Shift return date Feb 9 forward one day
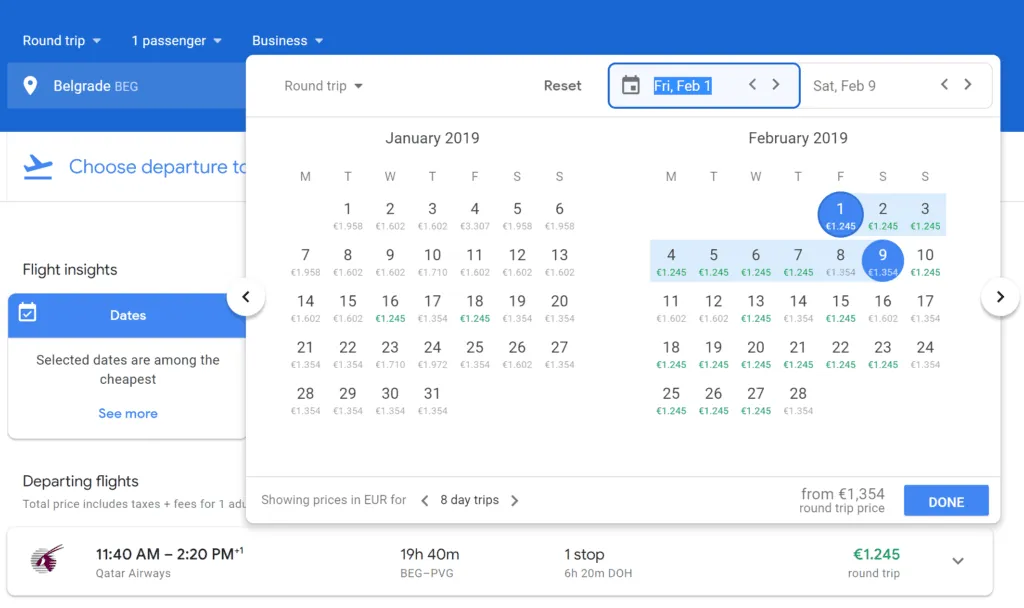1024x608 pixels. pyautogui.click(x=968, y=85)
